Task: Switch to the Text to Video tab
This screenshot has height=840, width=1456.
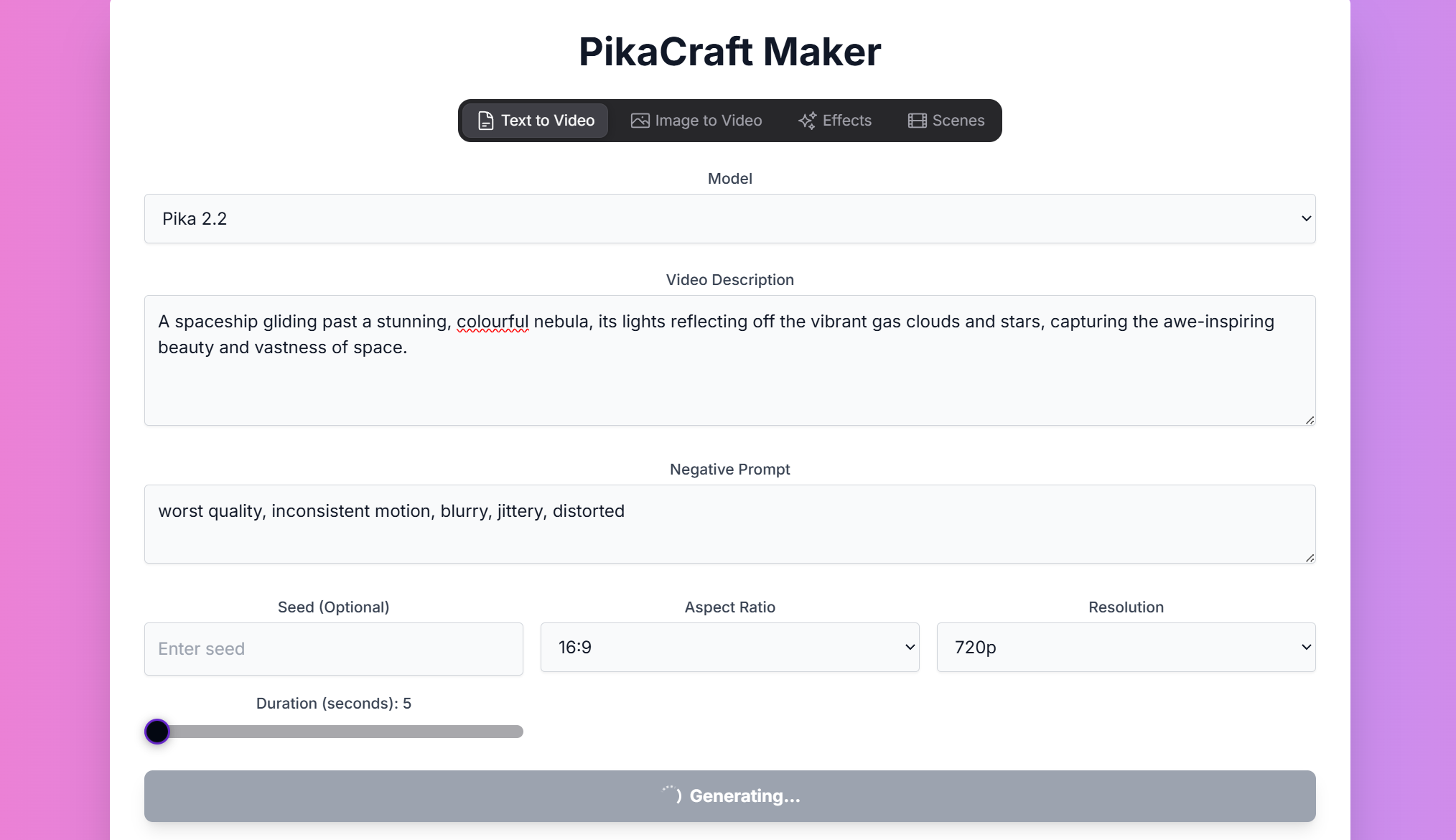Action: pos(536,121)
